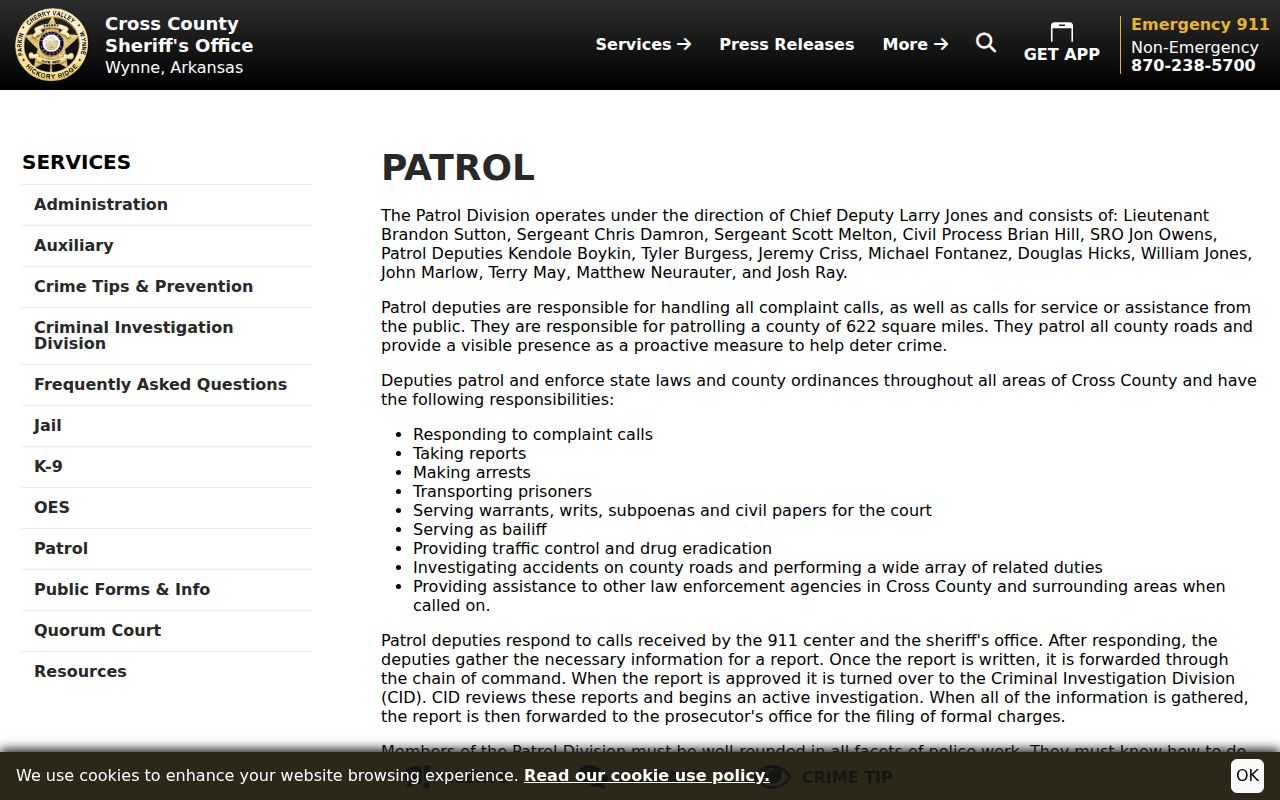Click the SERVICES sidebar heading

76,162
